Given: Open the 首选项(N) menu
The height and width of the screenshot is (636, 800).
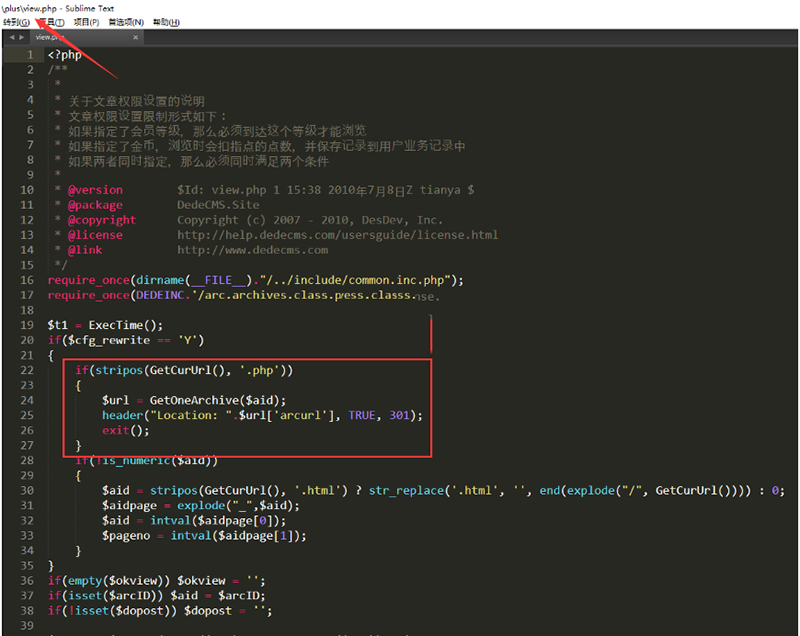Looking at the screenshot, I should (126, 22).
